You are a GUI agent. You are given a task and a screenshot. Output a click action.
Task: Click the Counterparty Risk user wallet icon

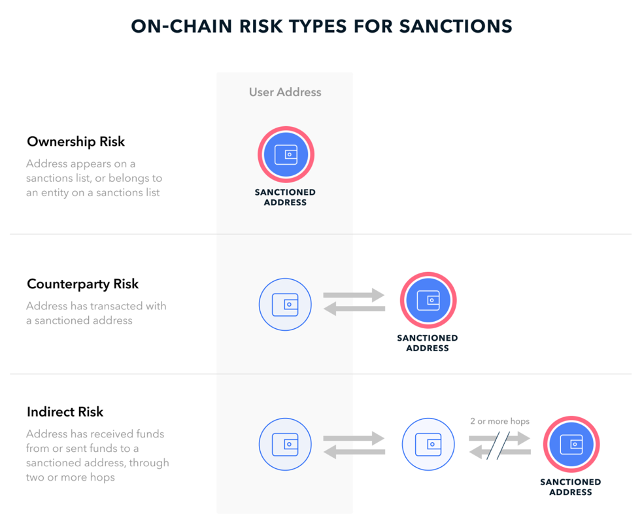pos(286,302)
